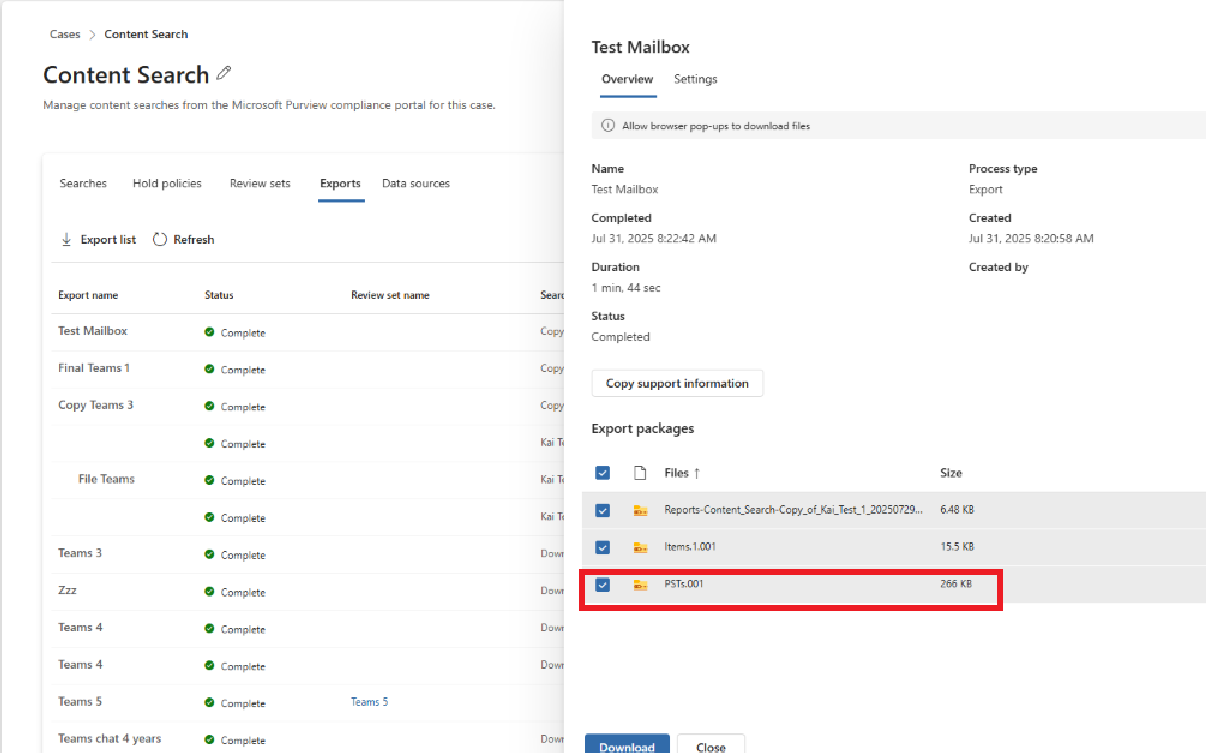Click green Complete status icon for Teams 3

[x=209, y=554]
